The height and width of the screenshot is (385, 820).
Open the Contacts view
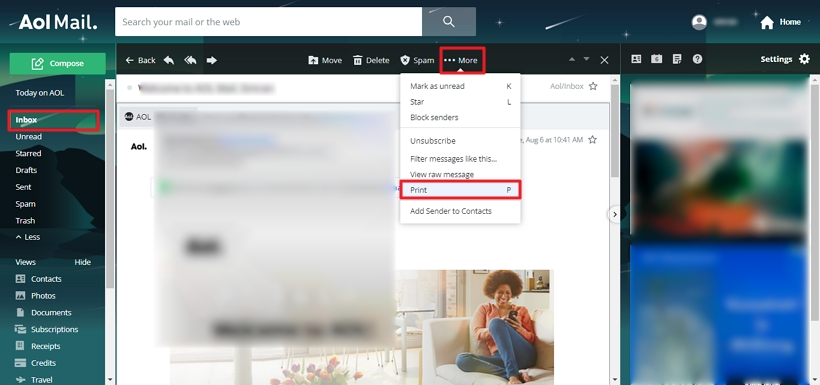38,279
